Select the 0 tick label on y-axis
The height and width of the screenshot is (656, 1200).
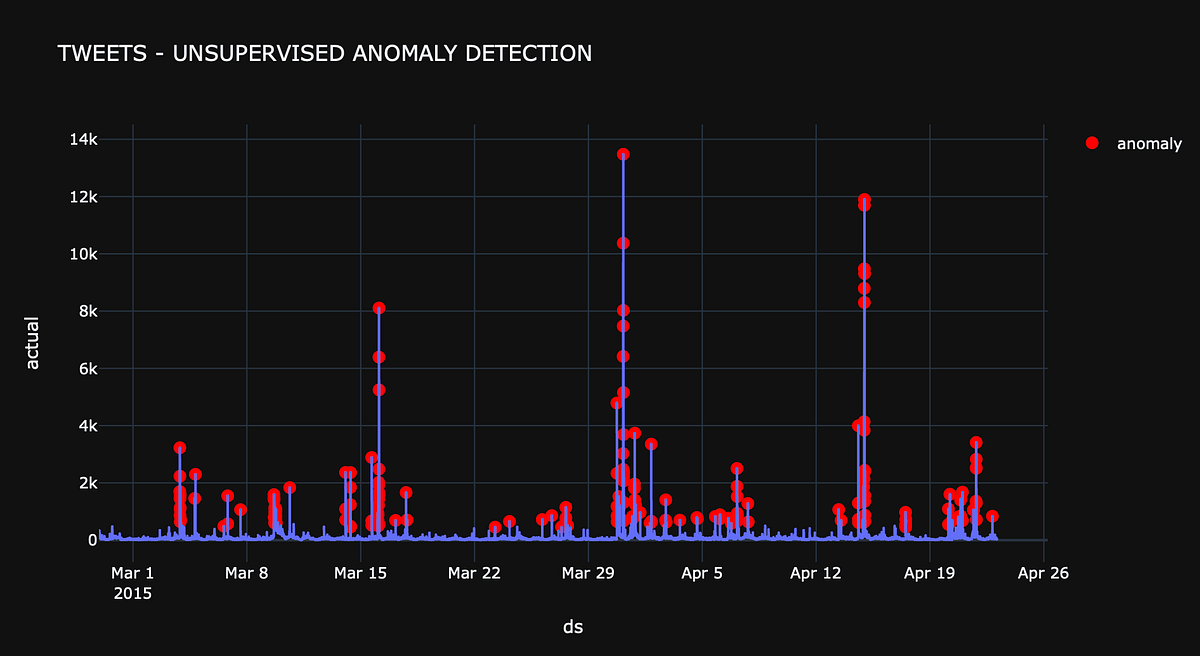click(94, 540)
